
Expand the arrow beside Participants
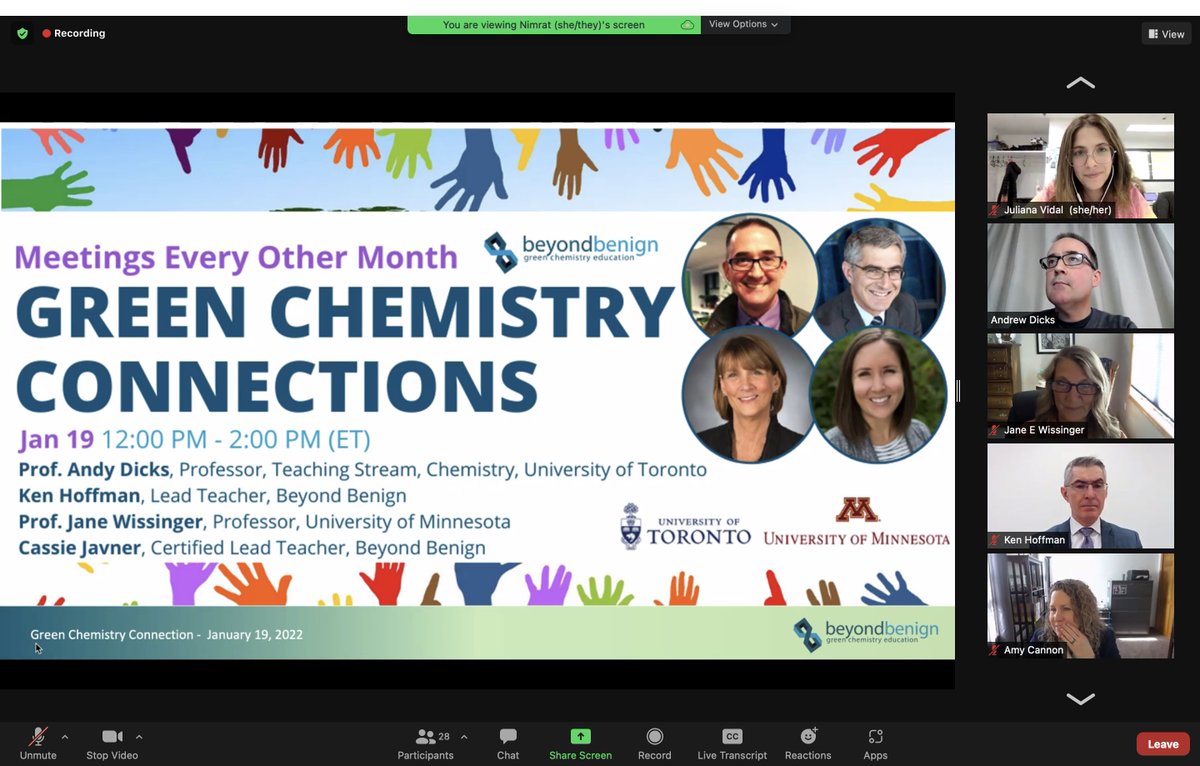coord(464,737)
